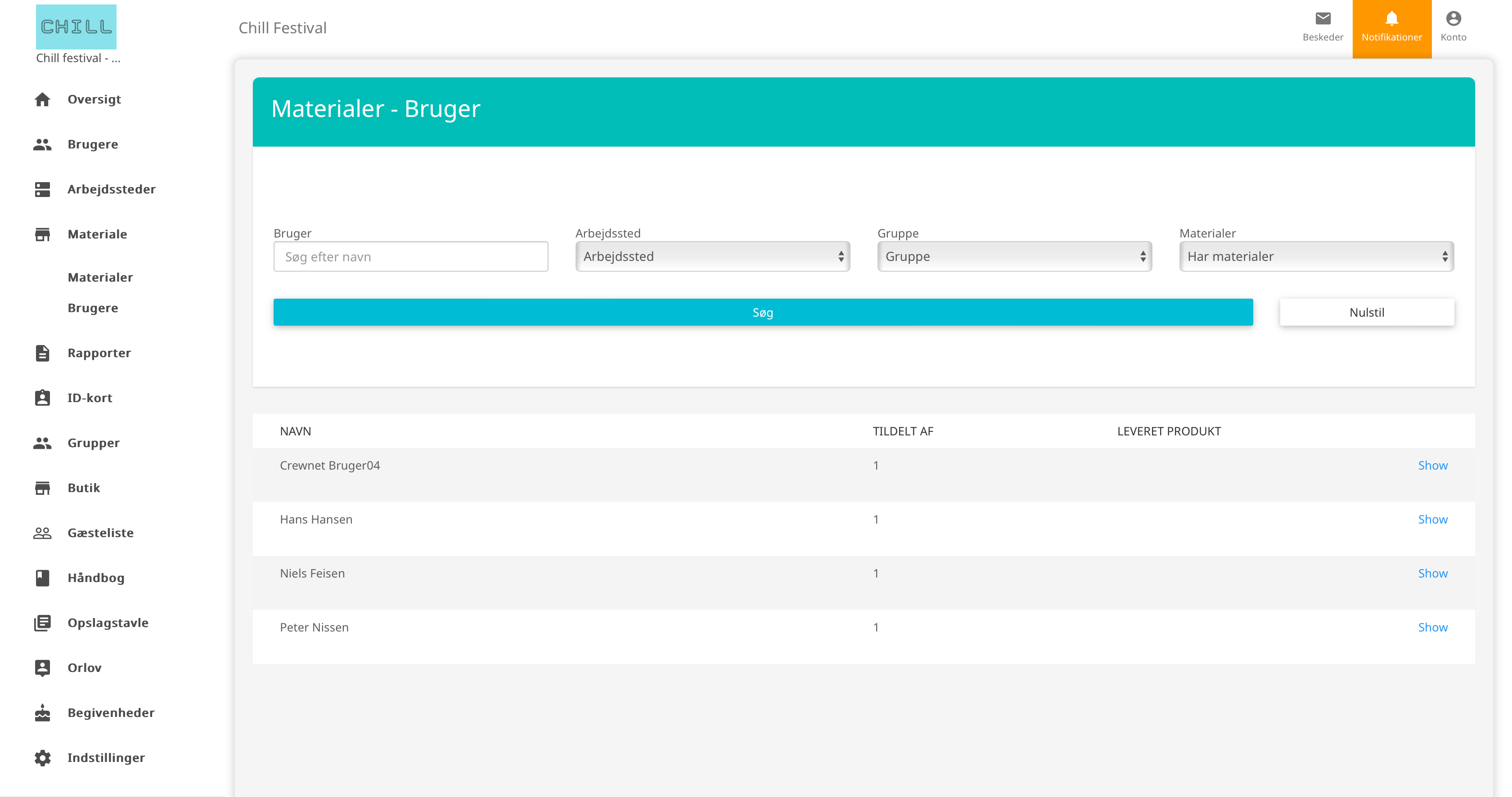Screen dimensions: 1512x797
Task: Click the ID-kort badge icon
Action: coord(42,398)
